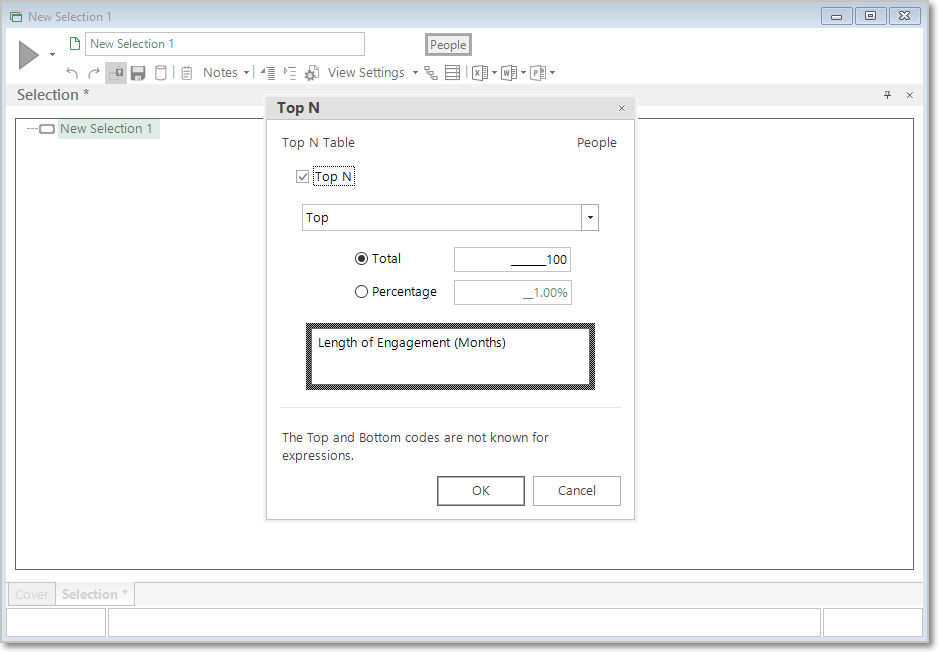938x652 pixels.
Task: Click the Top combo box field
Action: click(441, 218)
